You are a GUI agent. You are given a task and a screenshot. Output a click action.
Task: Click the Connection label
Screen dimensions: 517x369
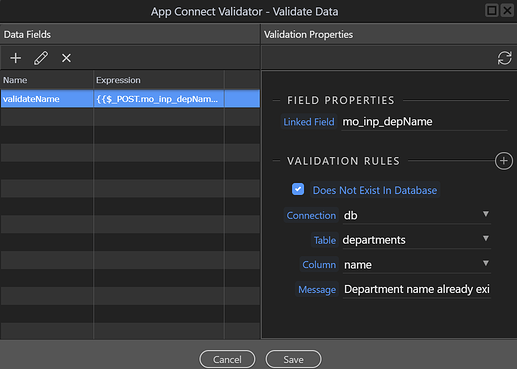[x=311, y=216]
